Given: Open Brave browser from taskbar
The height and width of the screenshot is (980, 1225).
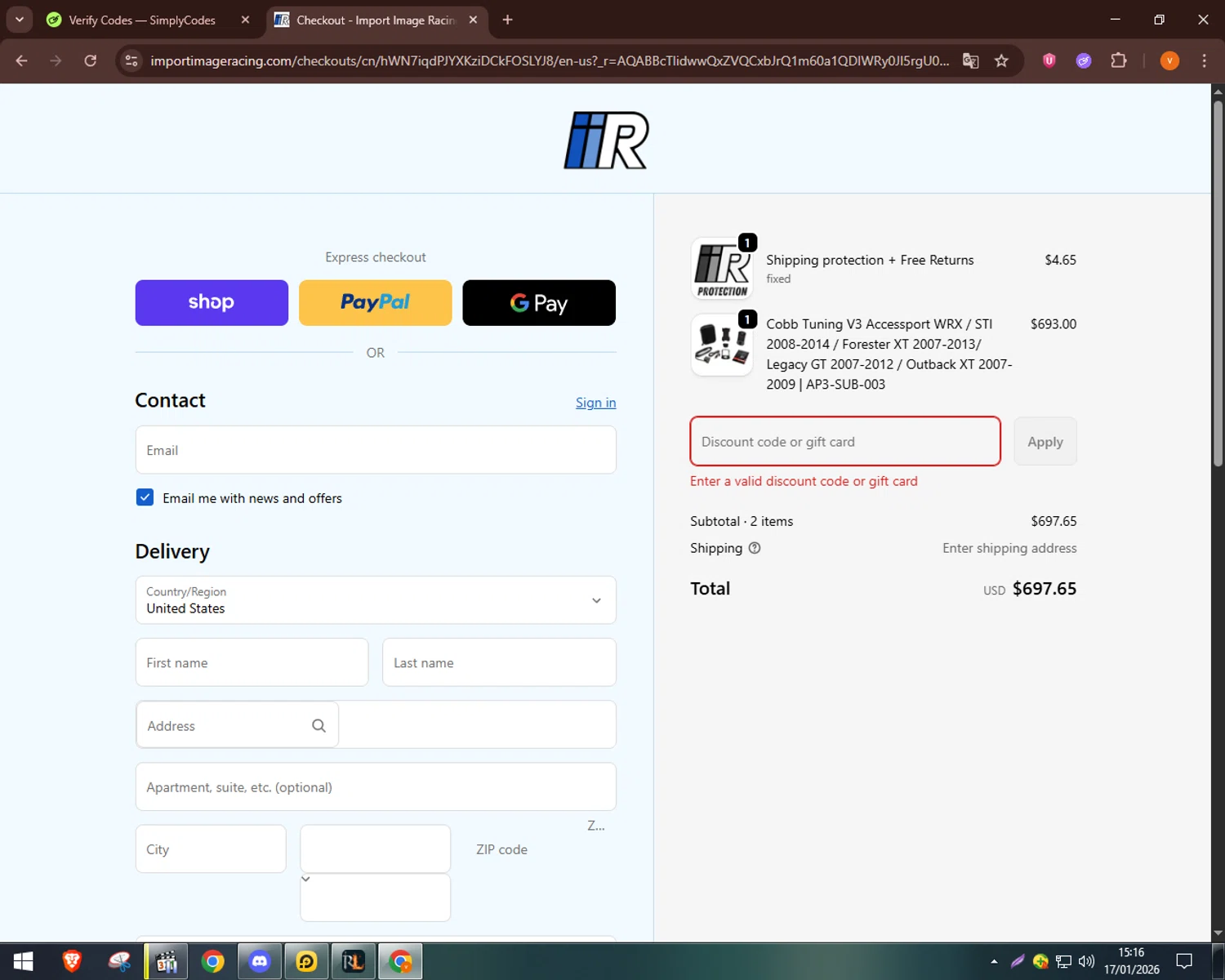Looking at the screenshot, I should click(72, 961).
